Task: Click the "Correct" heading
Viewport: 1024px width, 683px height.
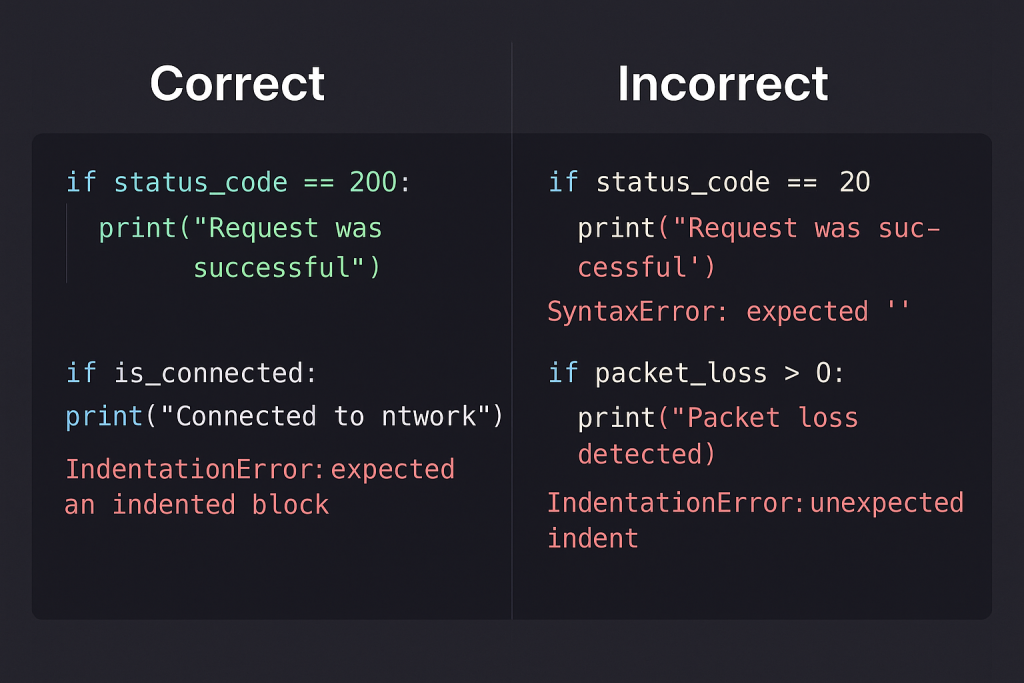Action: 237,83
